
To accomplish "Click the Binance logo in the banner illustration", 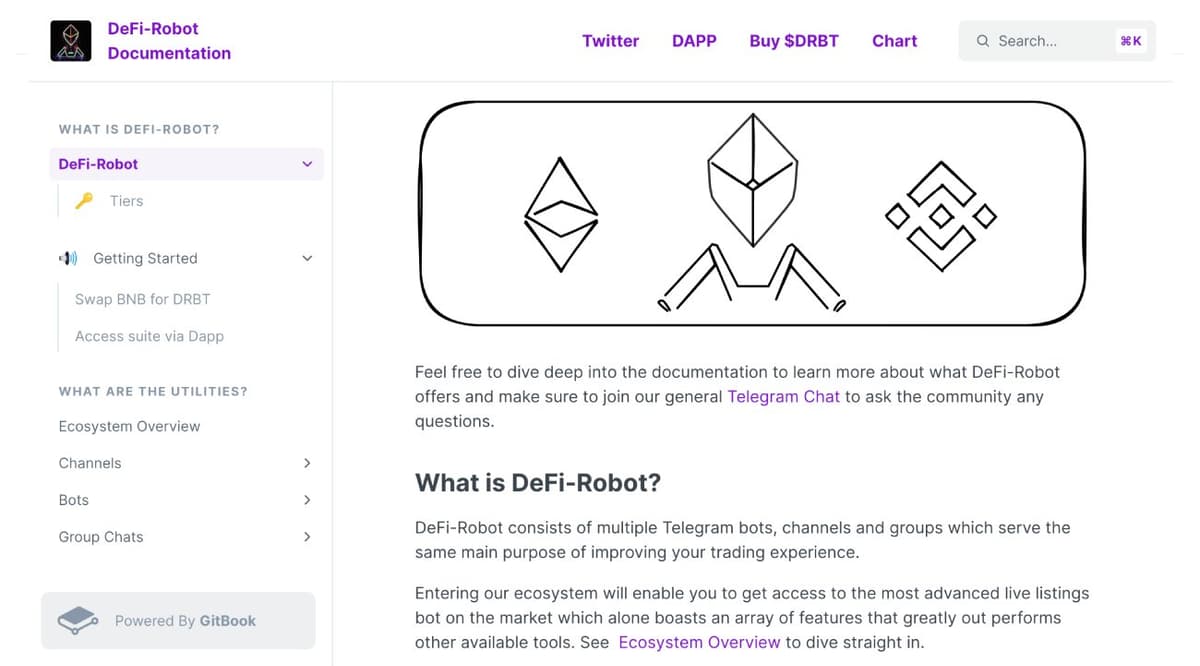I will tap(940, 213).
